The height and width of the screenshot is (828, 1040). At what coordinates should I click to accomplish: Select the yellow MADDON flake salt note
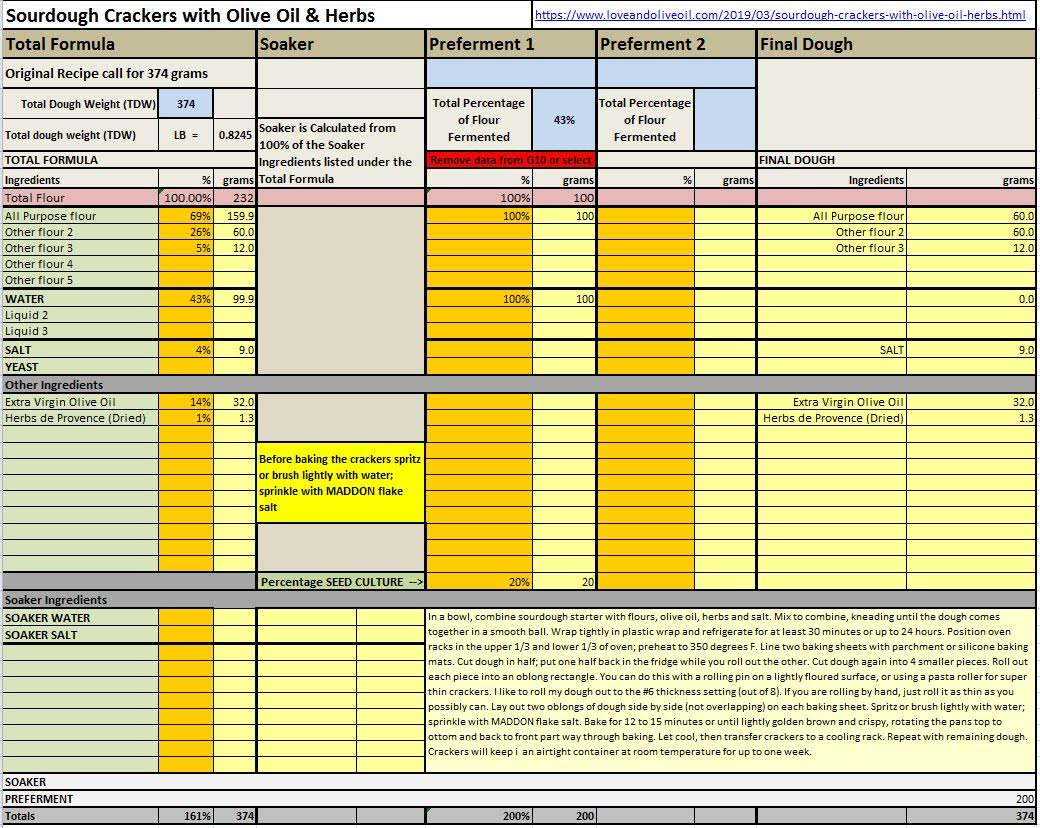point(341,483)
